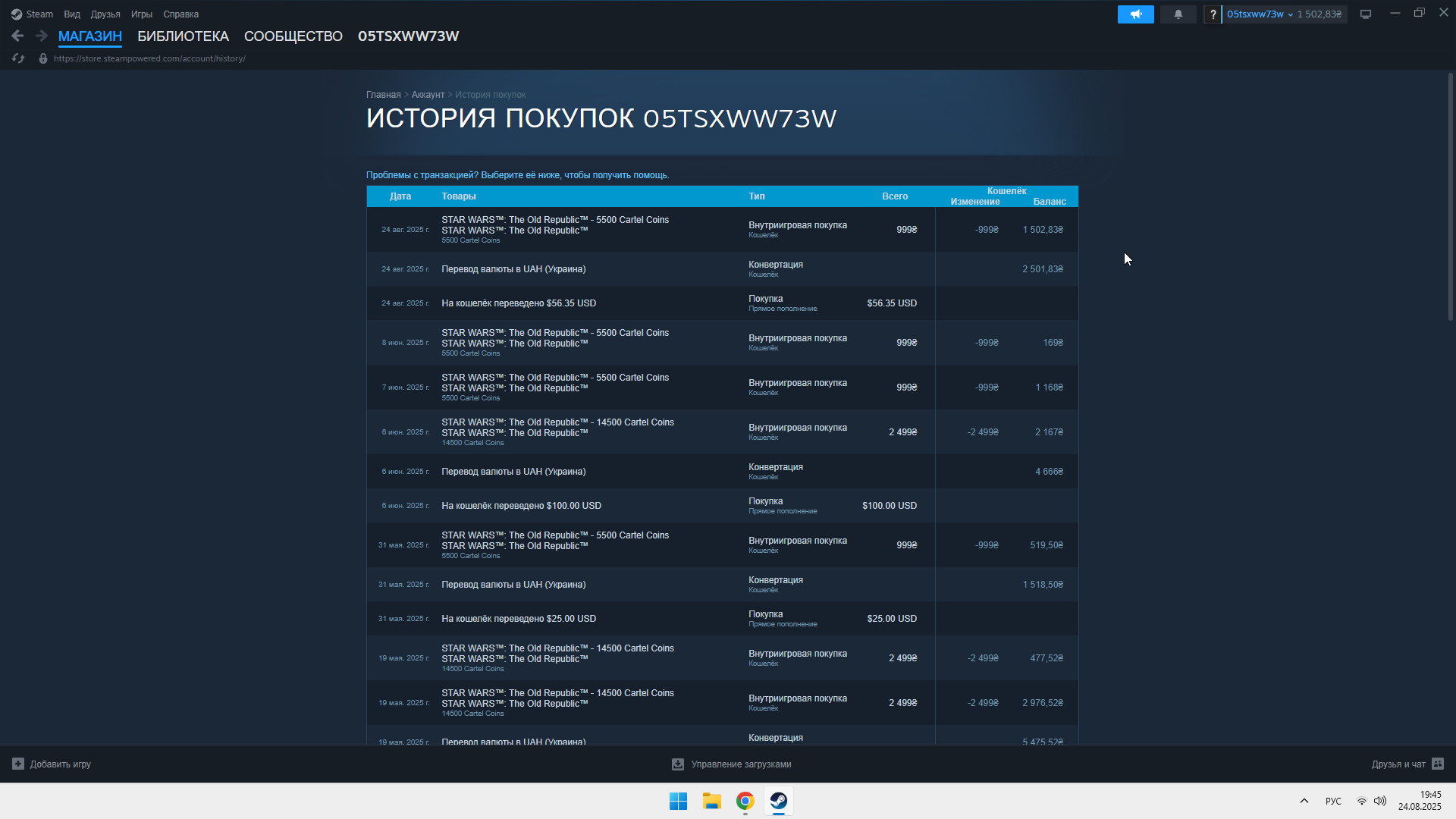
Task: Open the Друзья menu
Action: click(x=105, y=14)
